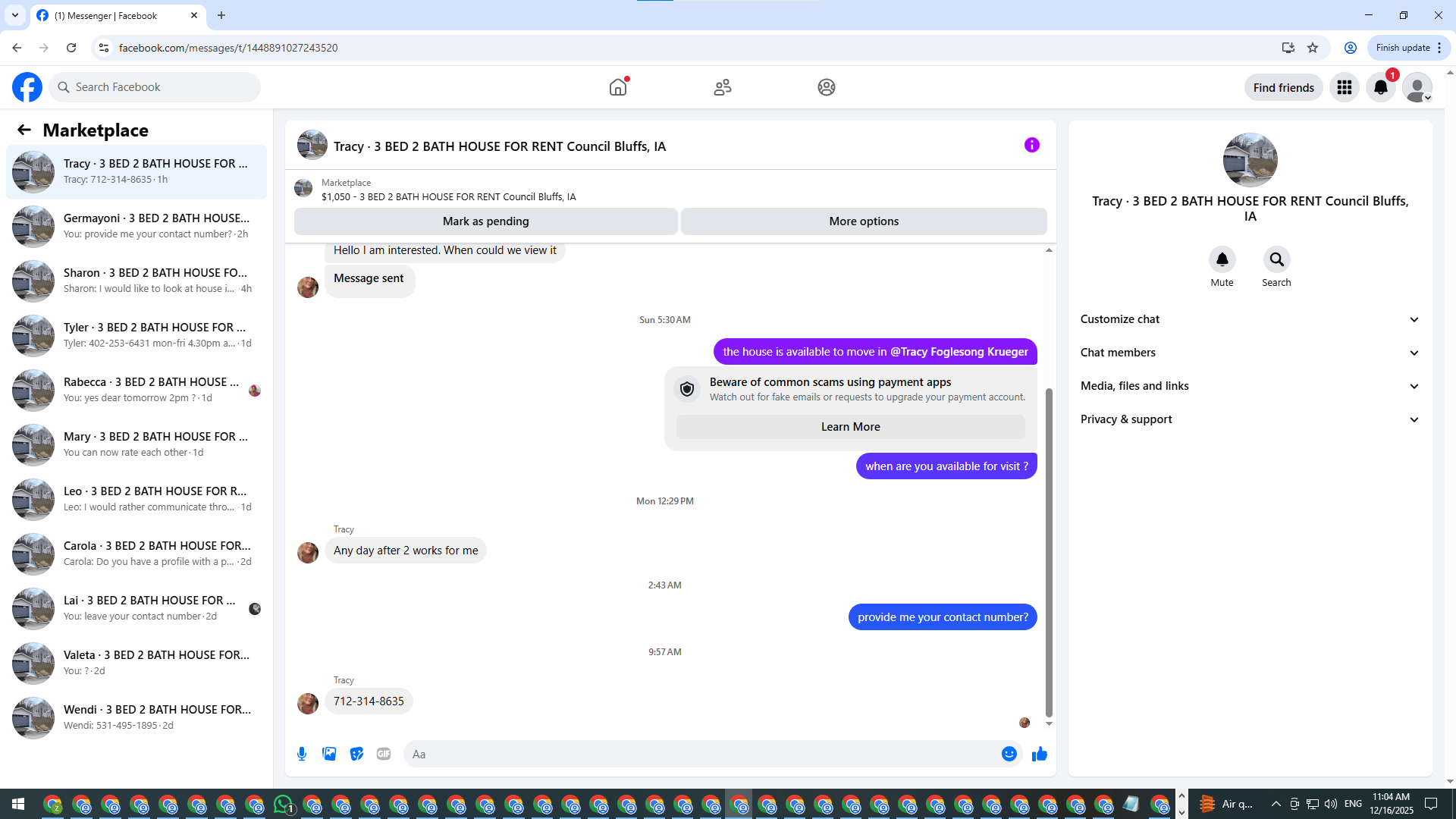Open the conversation with Mary
Image resolution: width=1456 pixels, height=819 pixels.
(x=136, y=444)
